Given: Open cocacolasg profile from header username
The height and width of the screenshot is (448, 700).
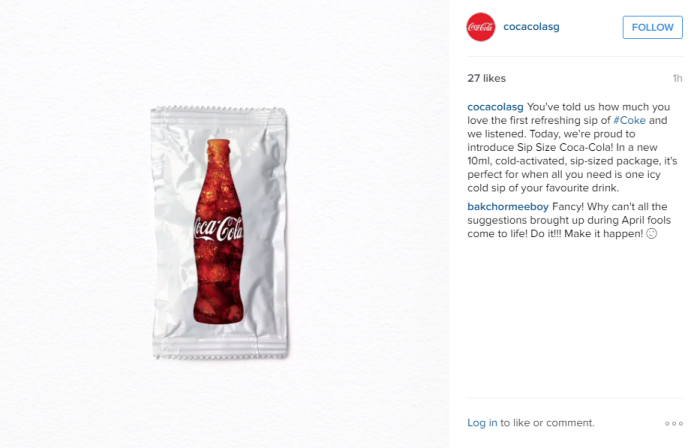Looking at the screenshot, I should tap(531, 27).
